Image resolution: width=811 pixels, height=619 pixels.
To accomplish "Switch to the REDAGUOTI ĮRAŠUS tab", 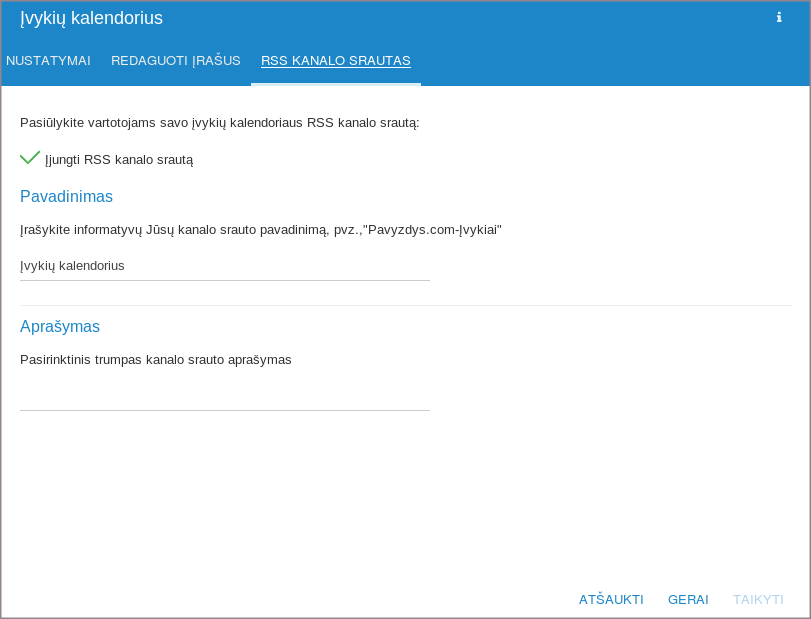I will (x=176, y=61).
